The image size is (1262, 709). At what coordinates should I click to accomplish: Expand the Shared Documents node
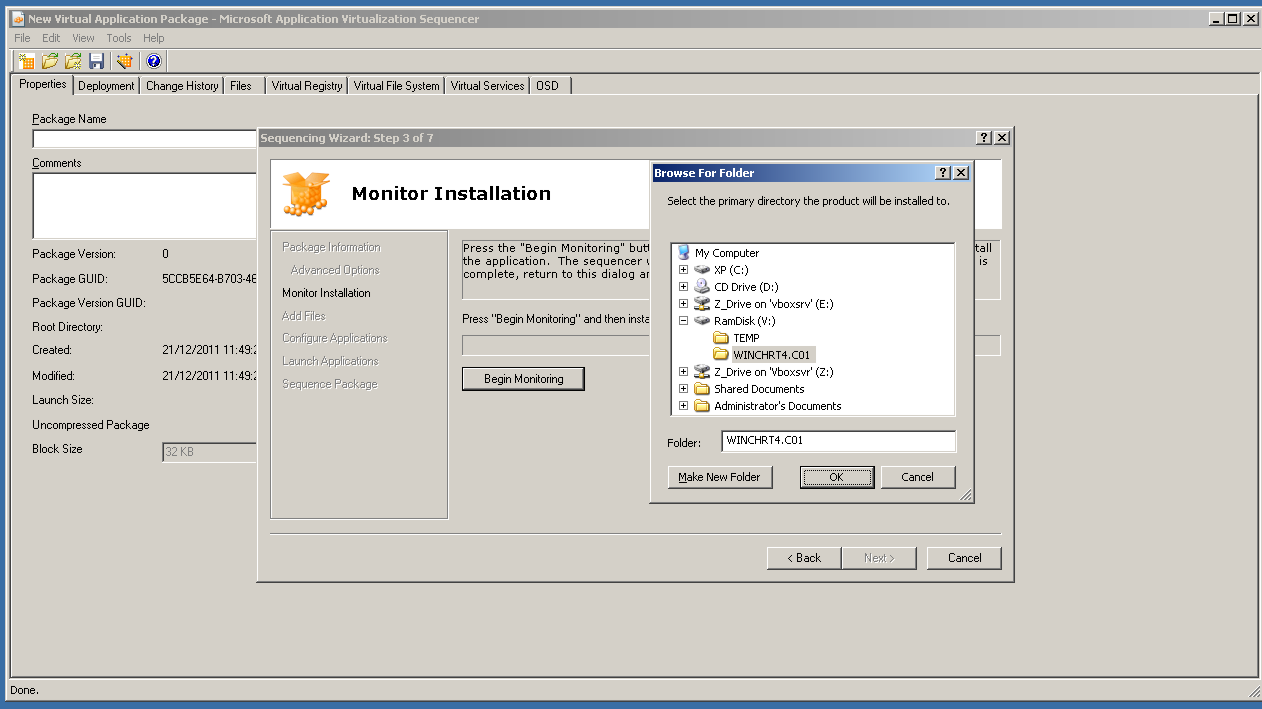tap(684, 389)
